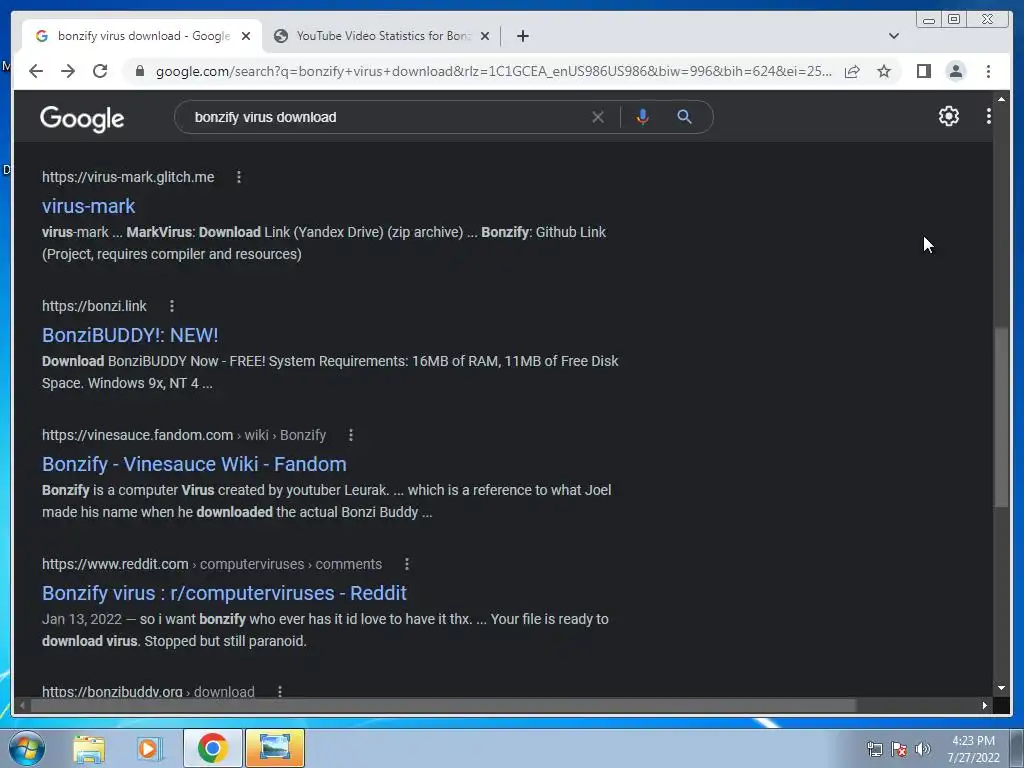Open Bonzify - Vinesauce Wiki - Fandom result
The height and width of the screenshot is (768, 1024).
[194, 464]
